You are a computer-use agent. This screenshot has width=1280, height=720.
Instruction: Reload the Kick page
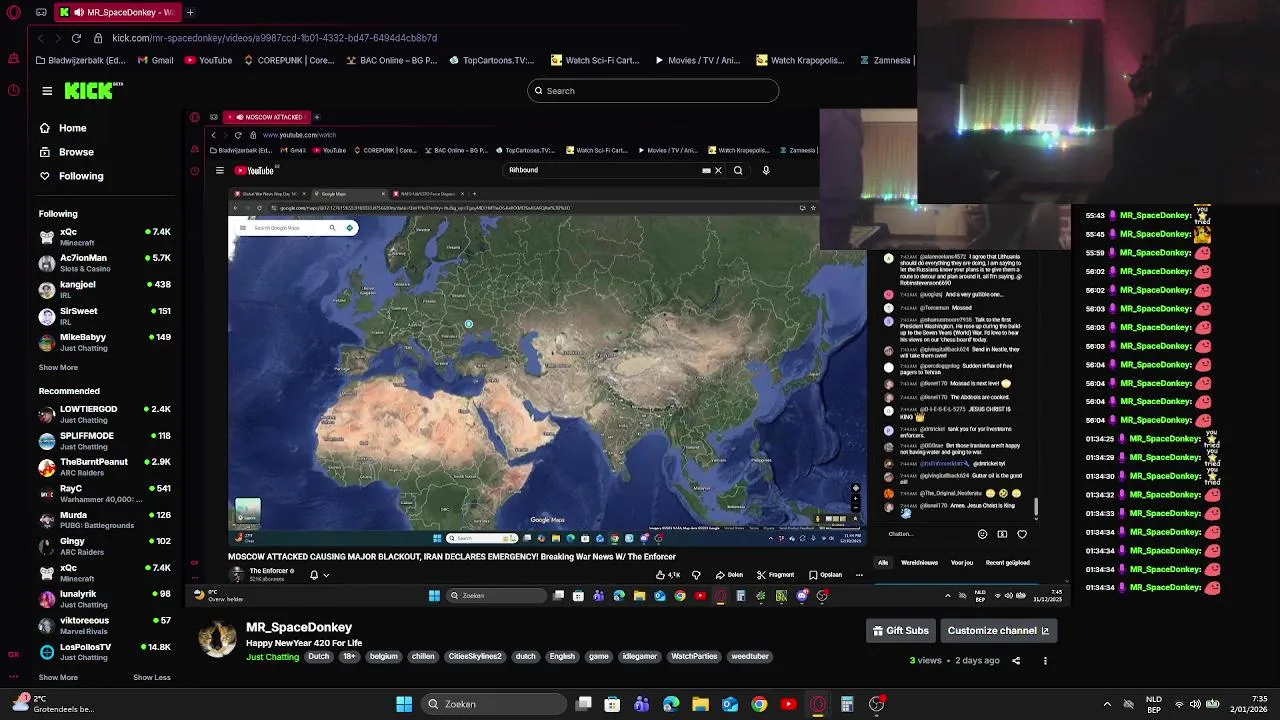point(76,38)
